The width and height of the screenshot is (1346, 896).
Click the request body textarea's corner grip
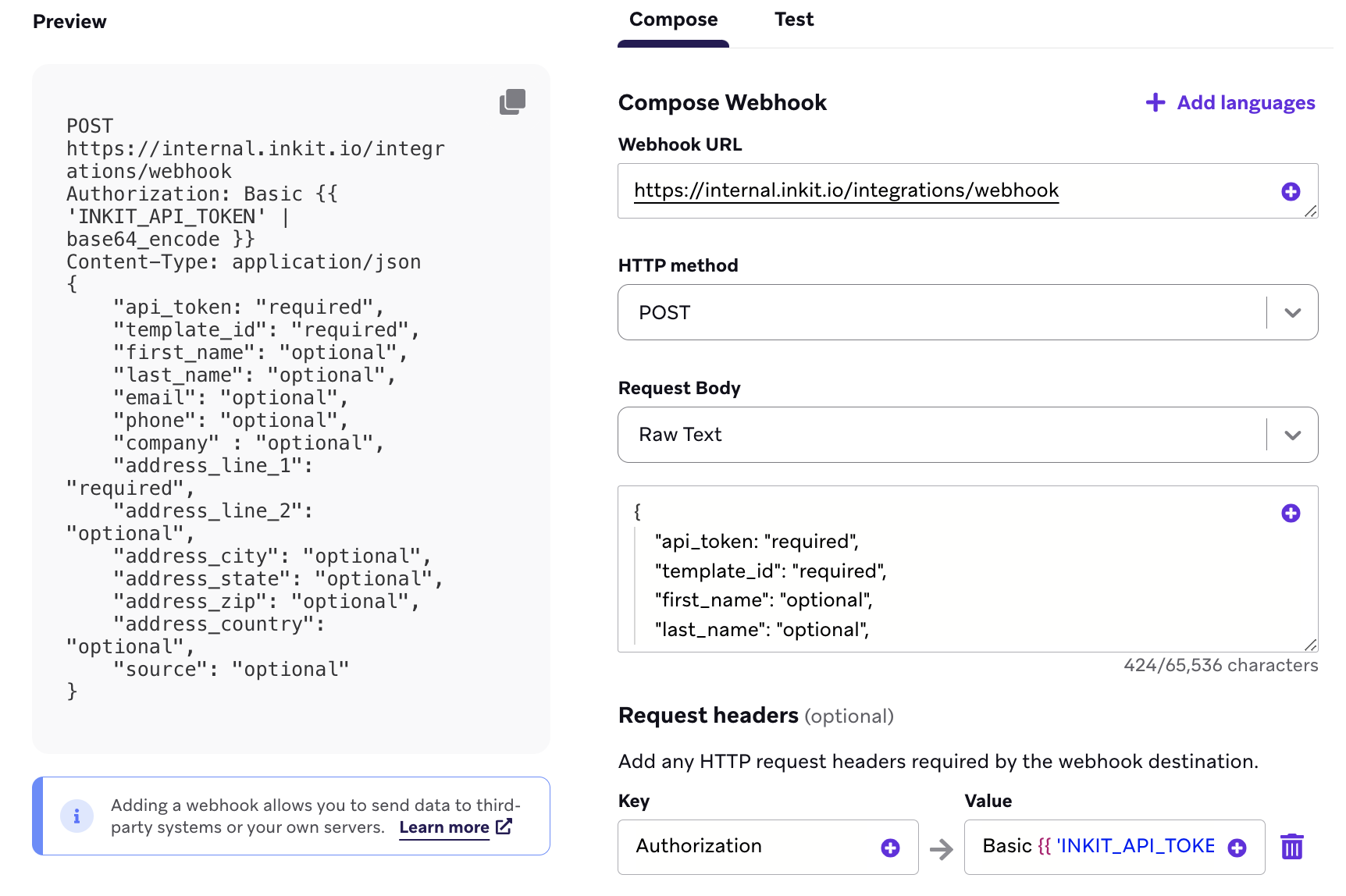click(x=1311, y=645)
